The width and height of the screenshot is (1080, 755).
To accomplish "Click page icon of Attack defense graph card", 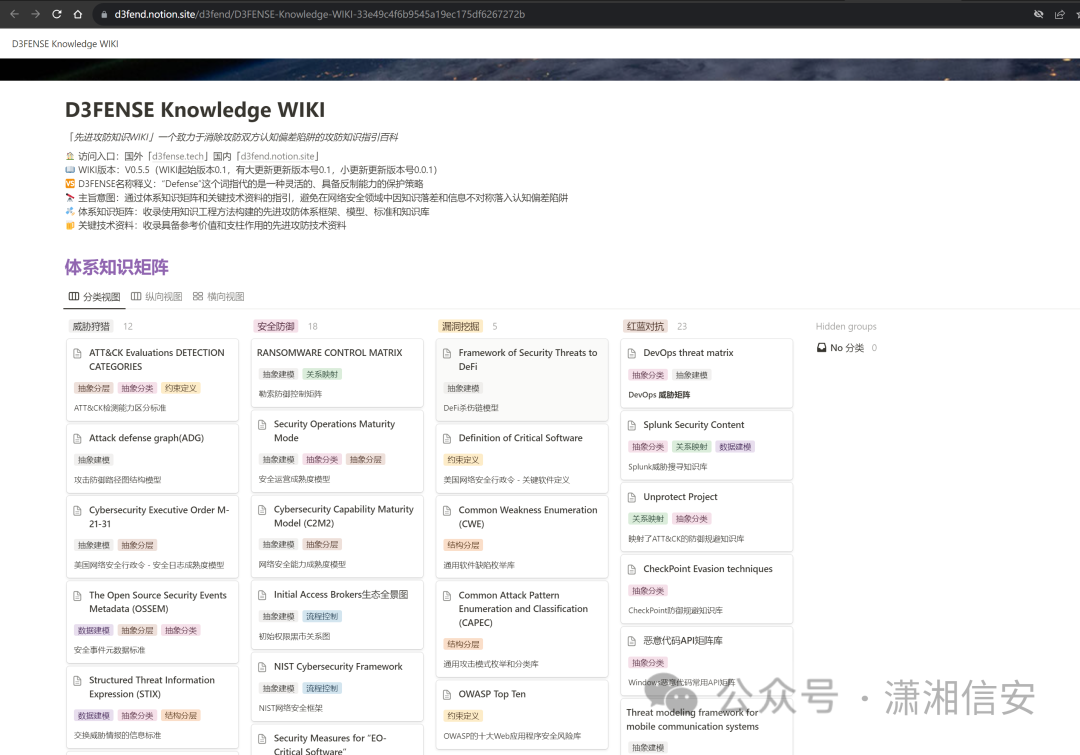I will pyautogui.click(x=78, y=439).
